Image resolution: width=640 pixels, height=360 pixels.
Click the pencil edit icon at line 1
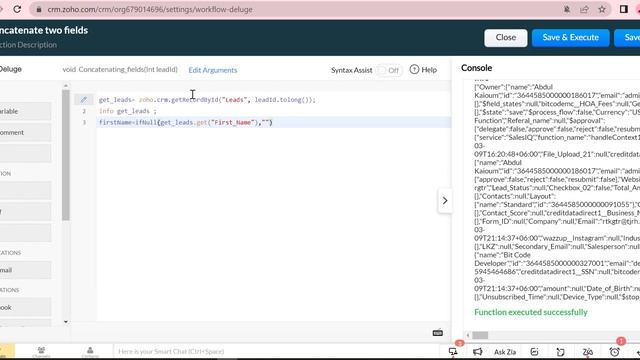click(84, 99)
